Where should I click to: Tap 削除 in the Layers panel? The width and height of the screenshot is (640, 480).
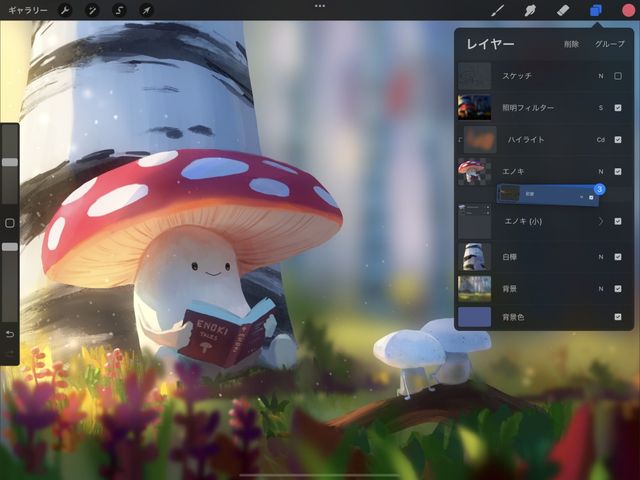571,44
